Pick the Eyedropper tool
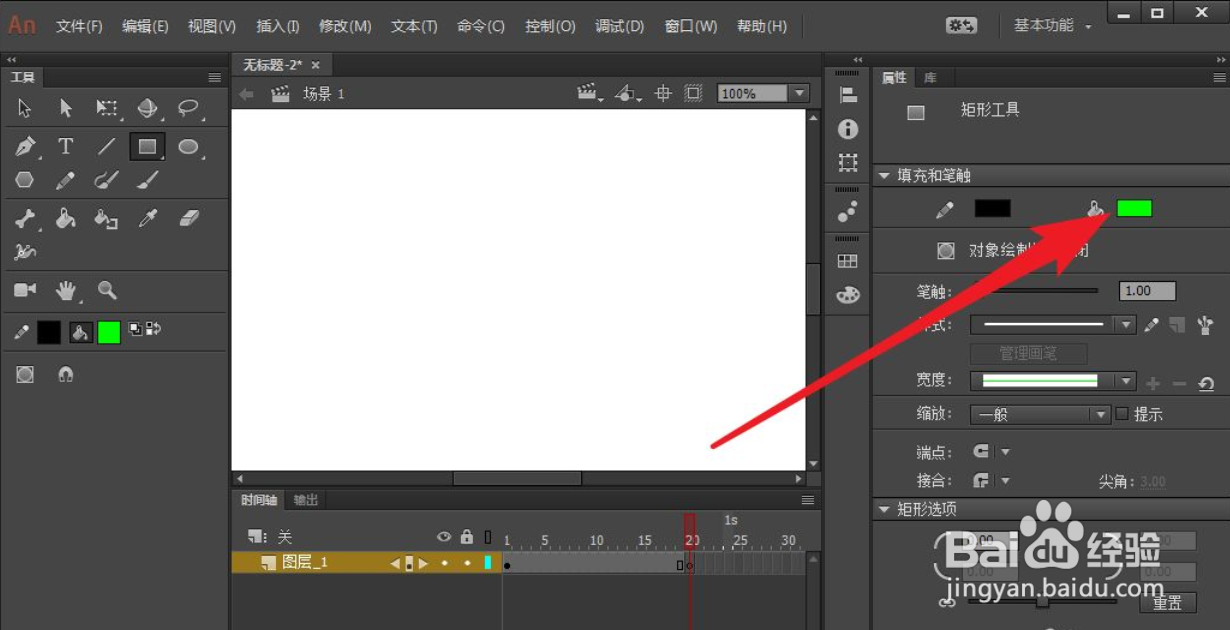Screen dimensions: 1230x630 point(147,218)
